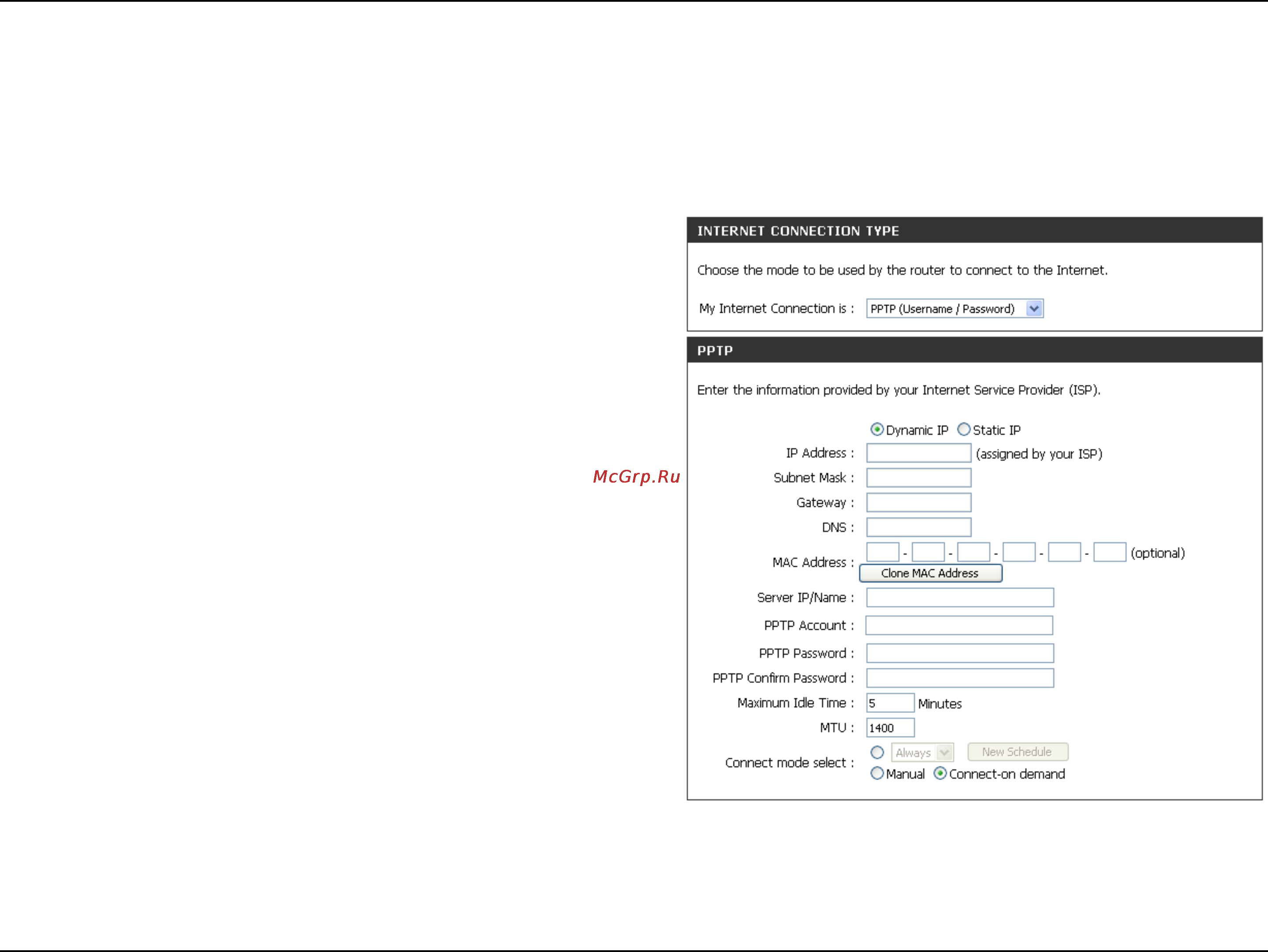Screen dimensions: 1268x952
Task: Click the PPTP Confirm Password field
Action: coord(960,678)
